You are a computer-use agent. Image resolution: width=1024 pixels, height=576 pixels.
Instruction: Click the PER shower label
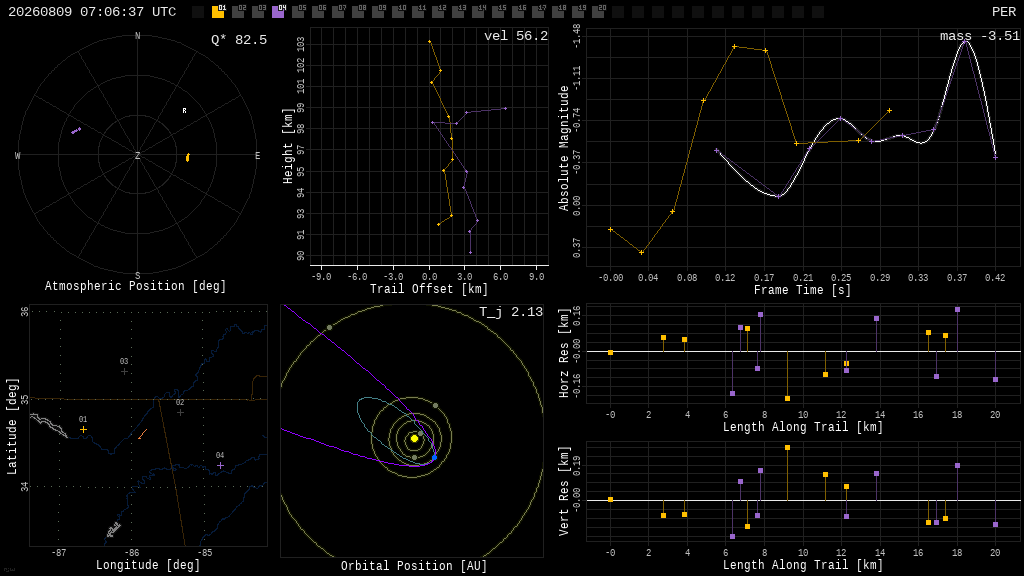[1004, 12]
